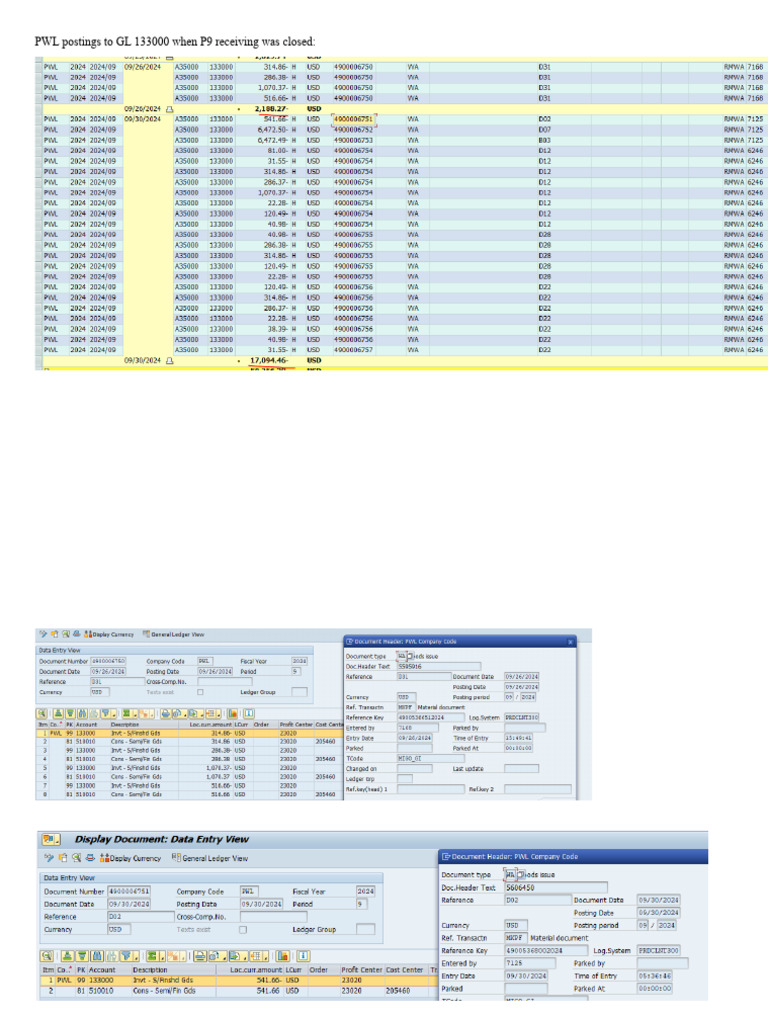Click the chart graphic icon in upper grid toolbar
The width and height of the screenshot is (768, 1024).
(x=232, y=713)
